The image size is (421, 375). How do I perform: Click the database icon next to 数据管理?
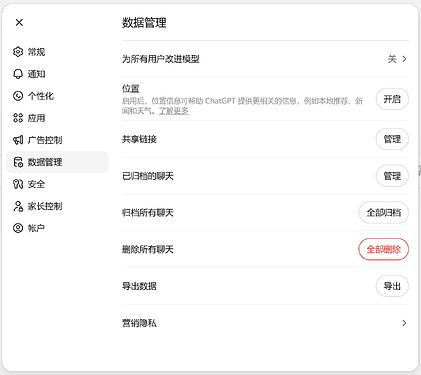(x=18, y=162)
